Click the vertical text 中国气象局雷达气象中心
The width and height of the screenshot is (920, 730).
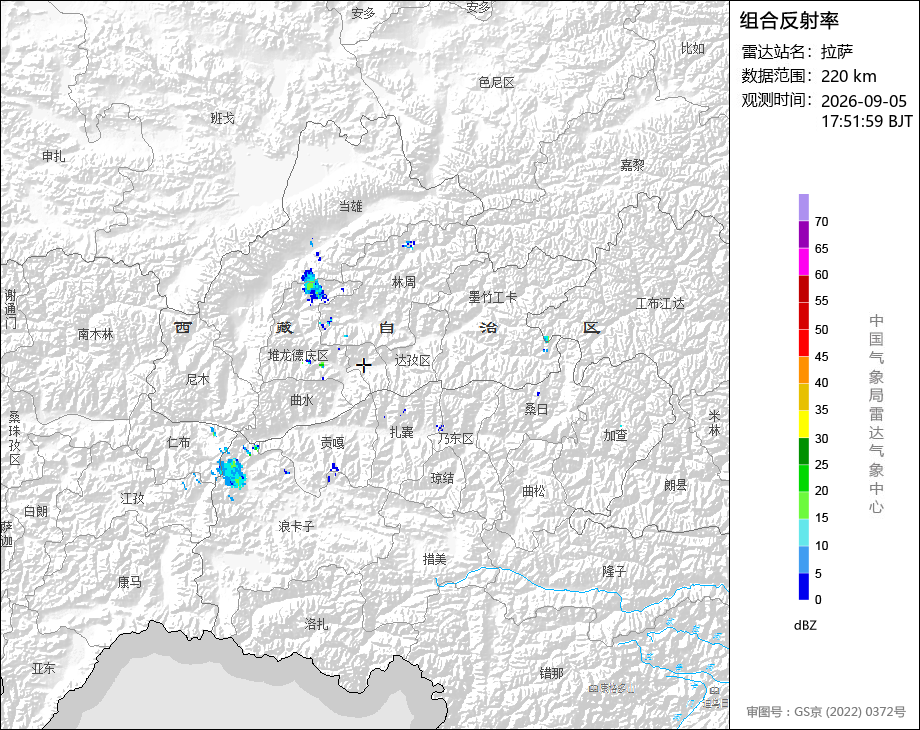[x=876, y=414]
